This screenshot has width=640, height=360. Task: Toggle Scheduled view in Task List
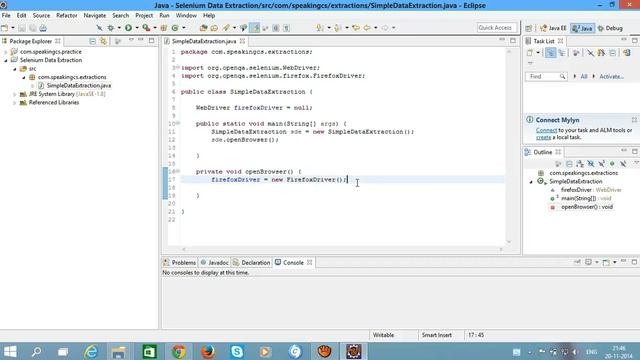(x=562, y=53)
